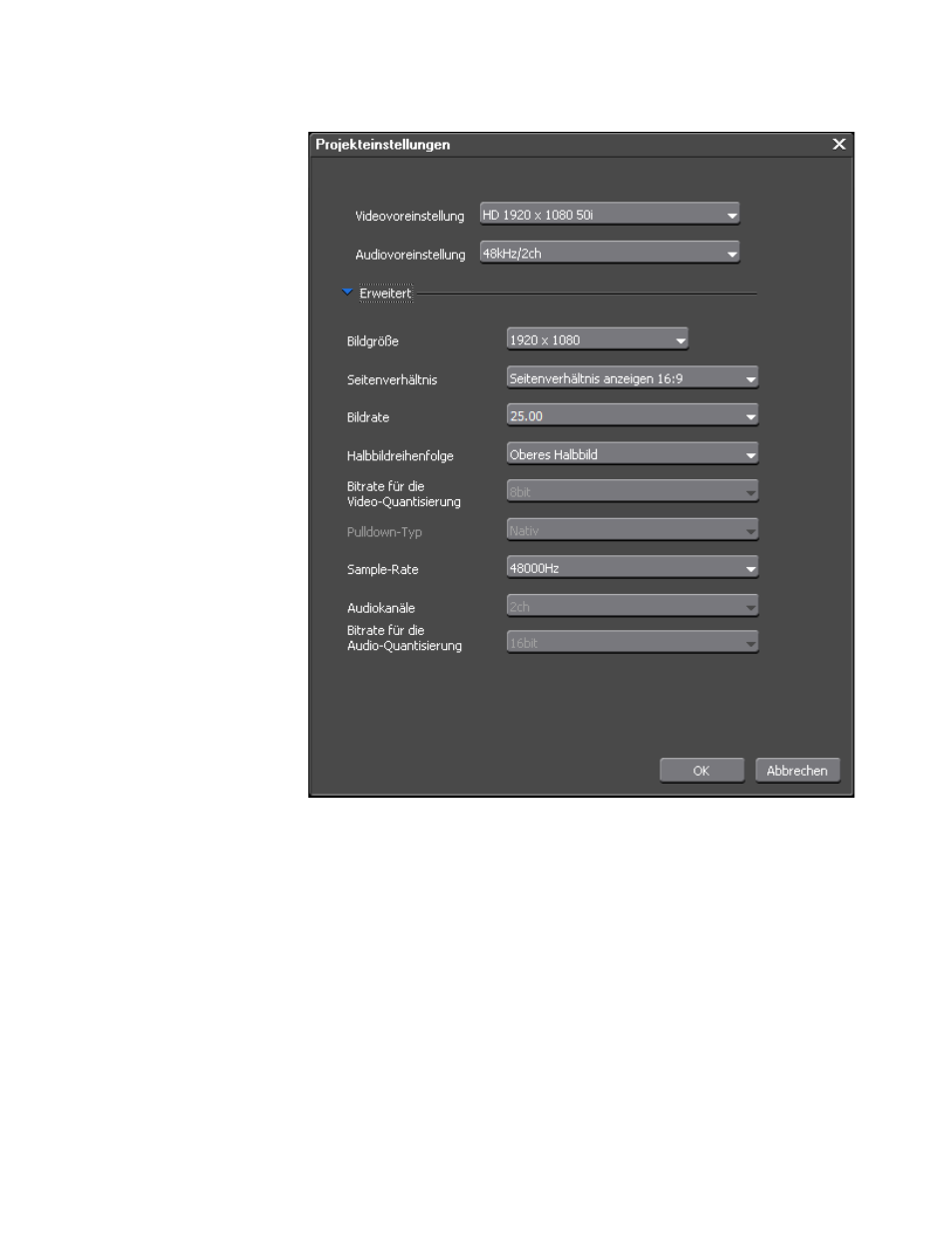Confirm settings with the OK button

pos(702,771)
